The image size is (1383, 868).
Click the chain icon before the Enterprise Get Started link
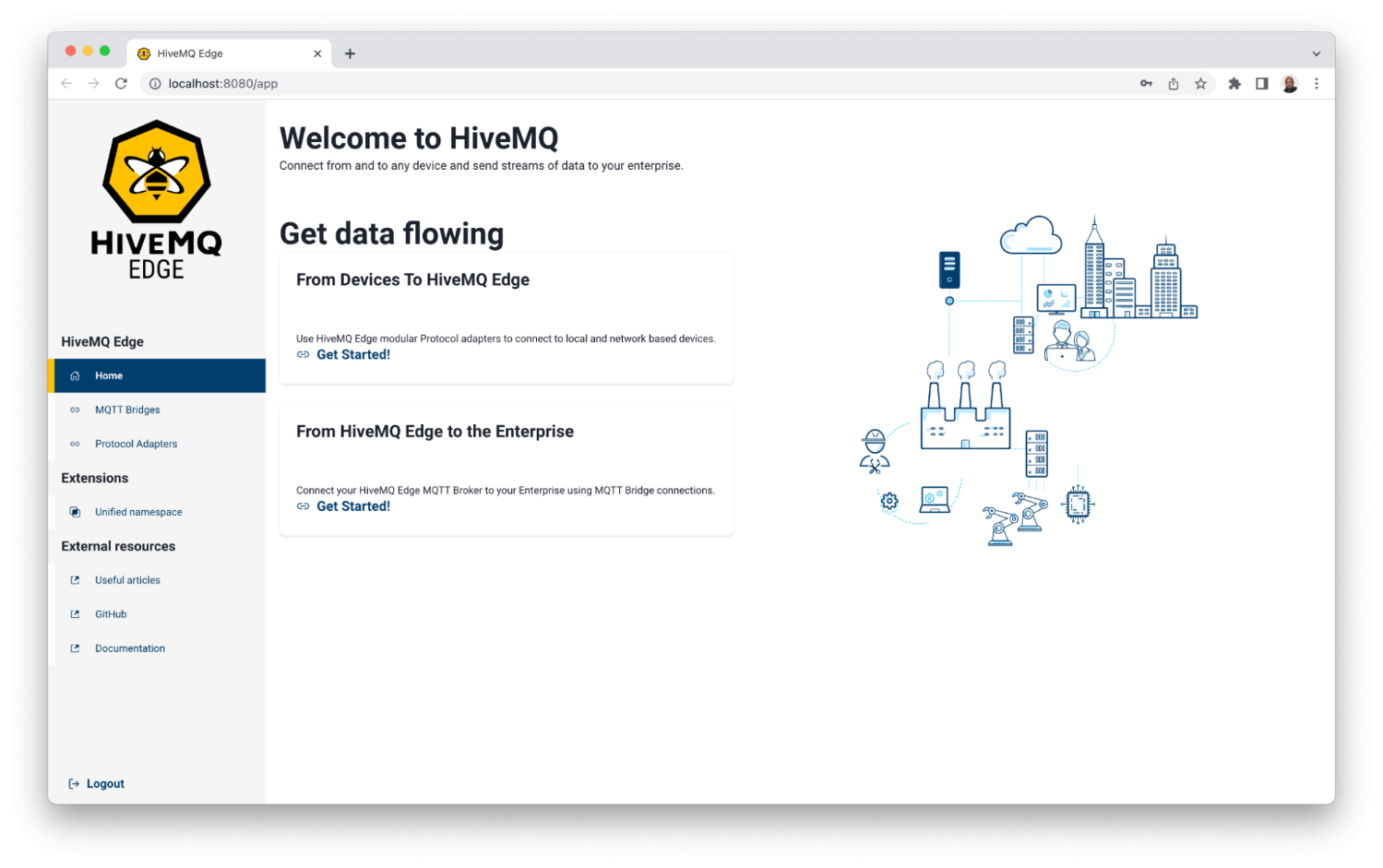303,506
